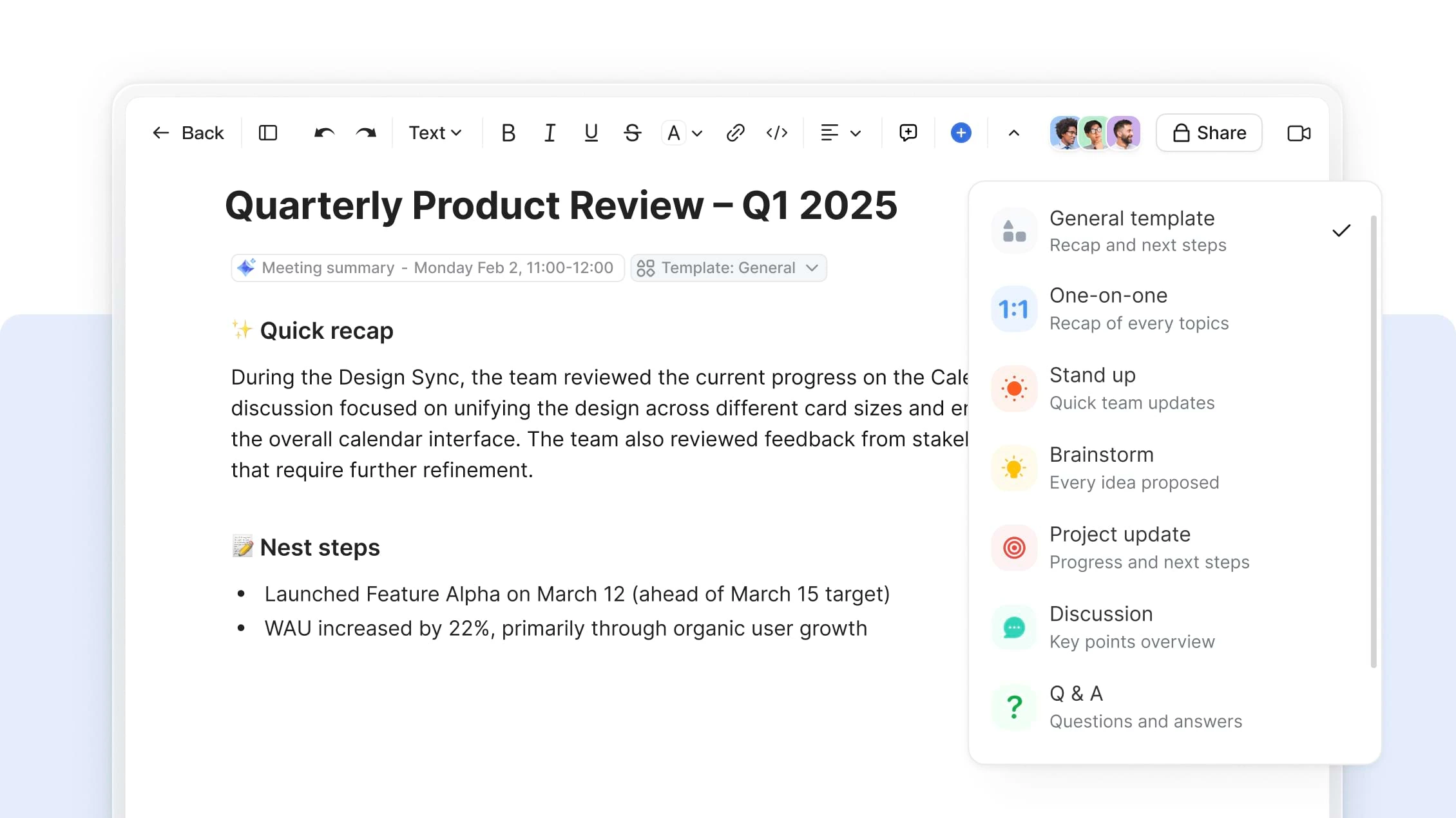Screen dimensions: 1456x818
Task: Click the undo arrow
Action: [324, 133]
